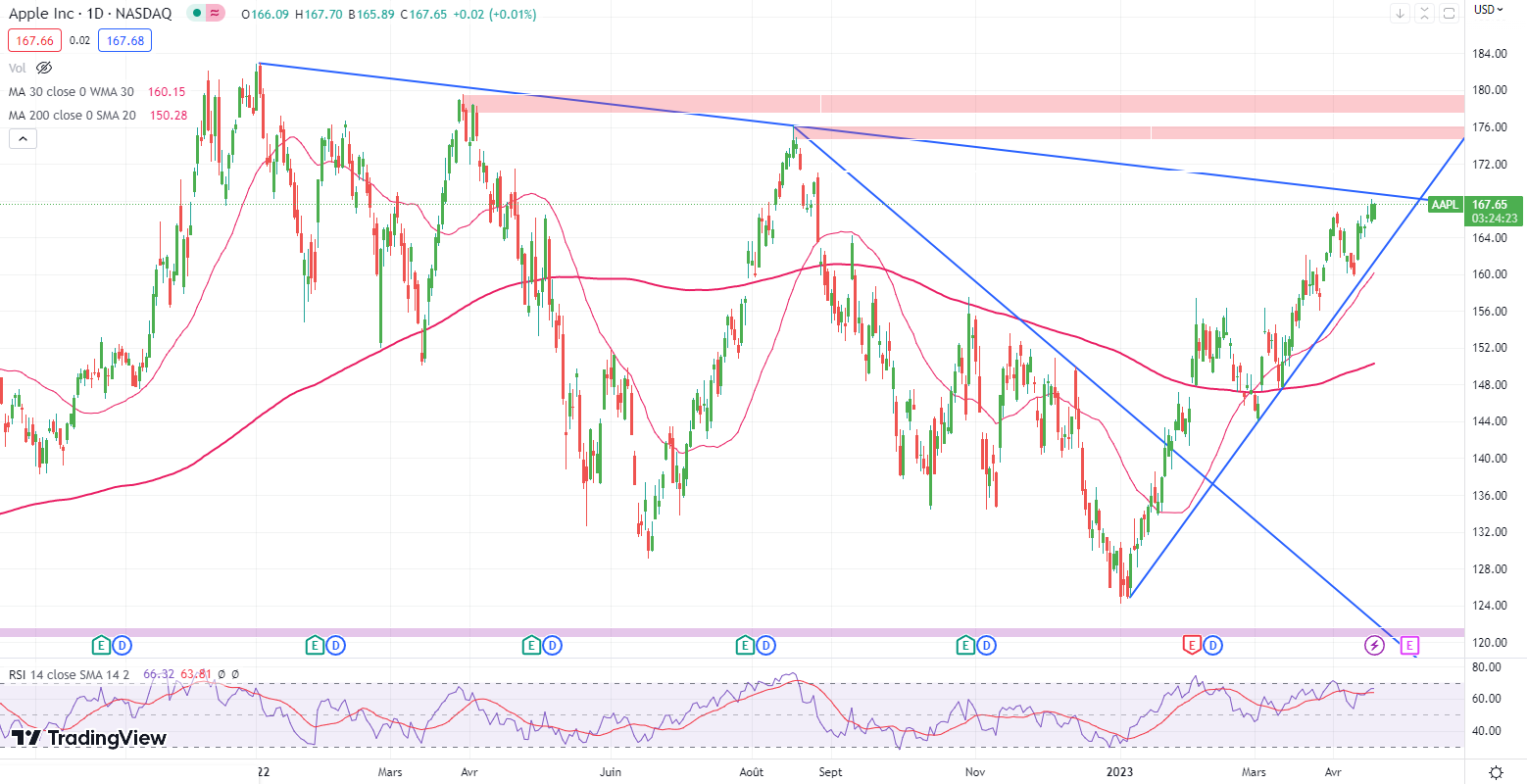Select the MA 30 close 0 WMA 30 legend
1527x784 pixels.
click(x=72, y=92)
